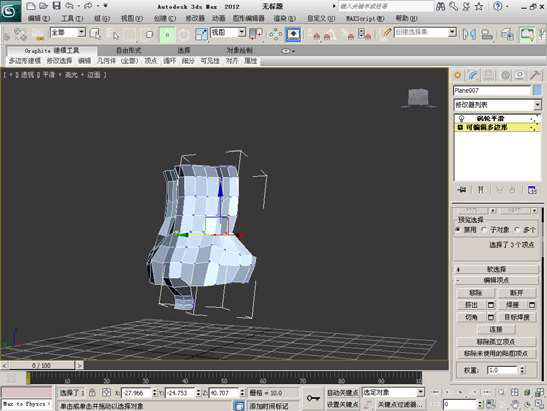The width and height of the screenshot is (547, 411).
Task: Click the New Scene icon in title bar
Action: (x=31, y=6)
